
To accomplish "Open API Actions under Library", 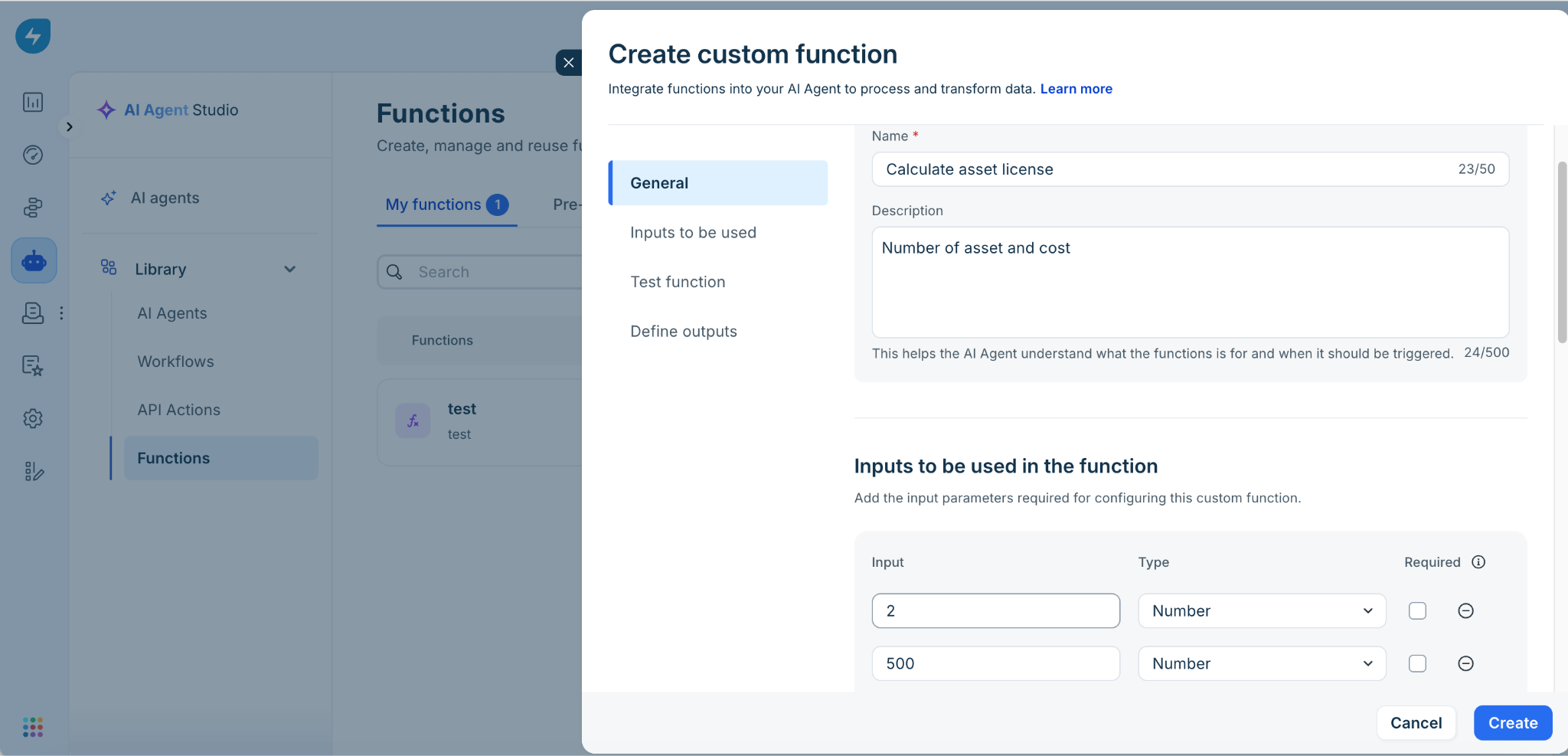I will (x=178, y=409).
